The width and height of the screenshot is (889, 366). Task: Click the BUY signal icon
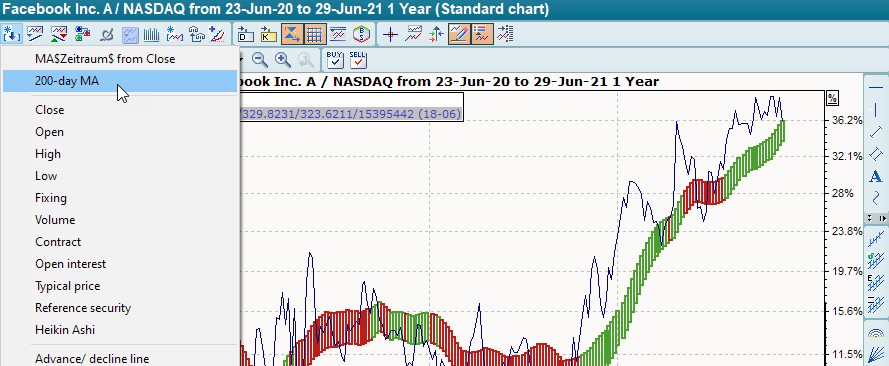point(335,59)
